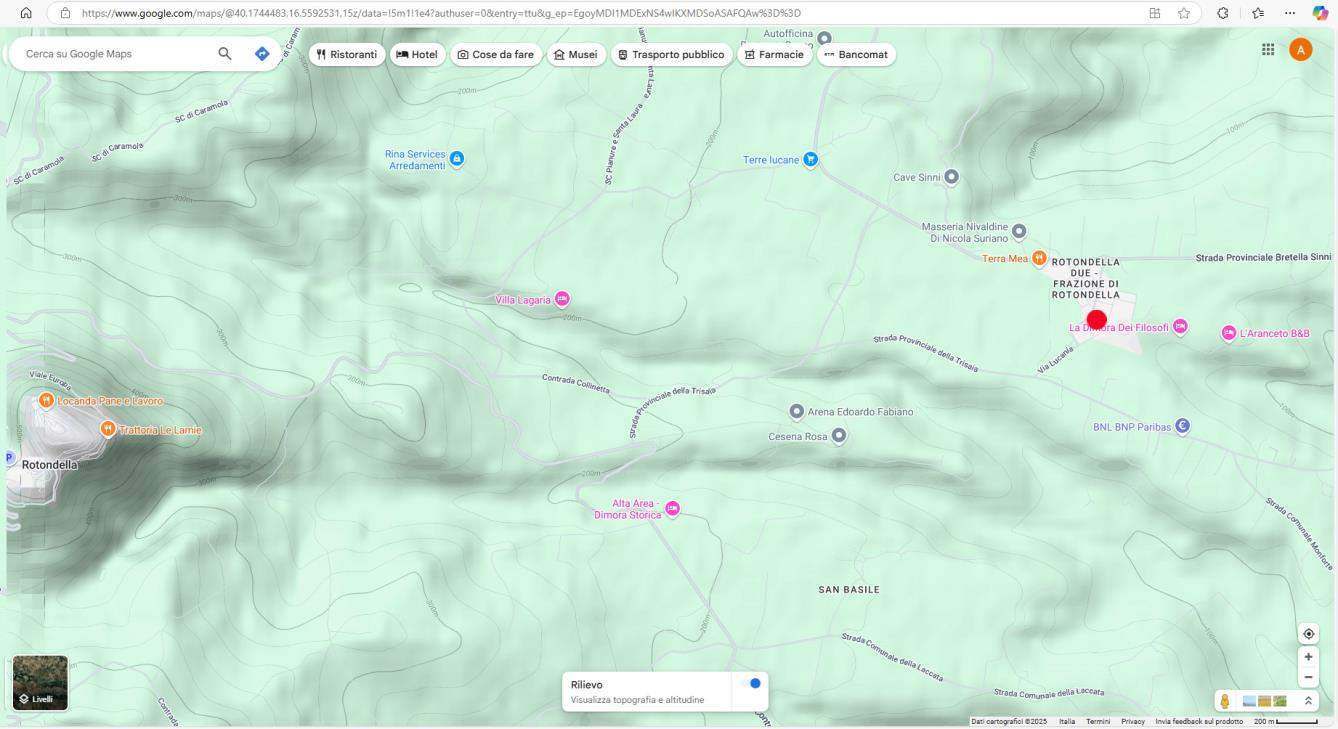This screenshot has width=1338, height=729.
Task: Open the Google apps grid
Action: click(x=1267, y=50)
